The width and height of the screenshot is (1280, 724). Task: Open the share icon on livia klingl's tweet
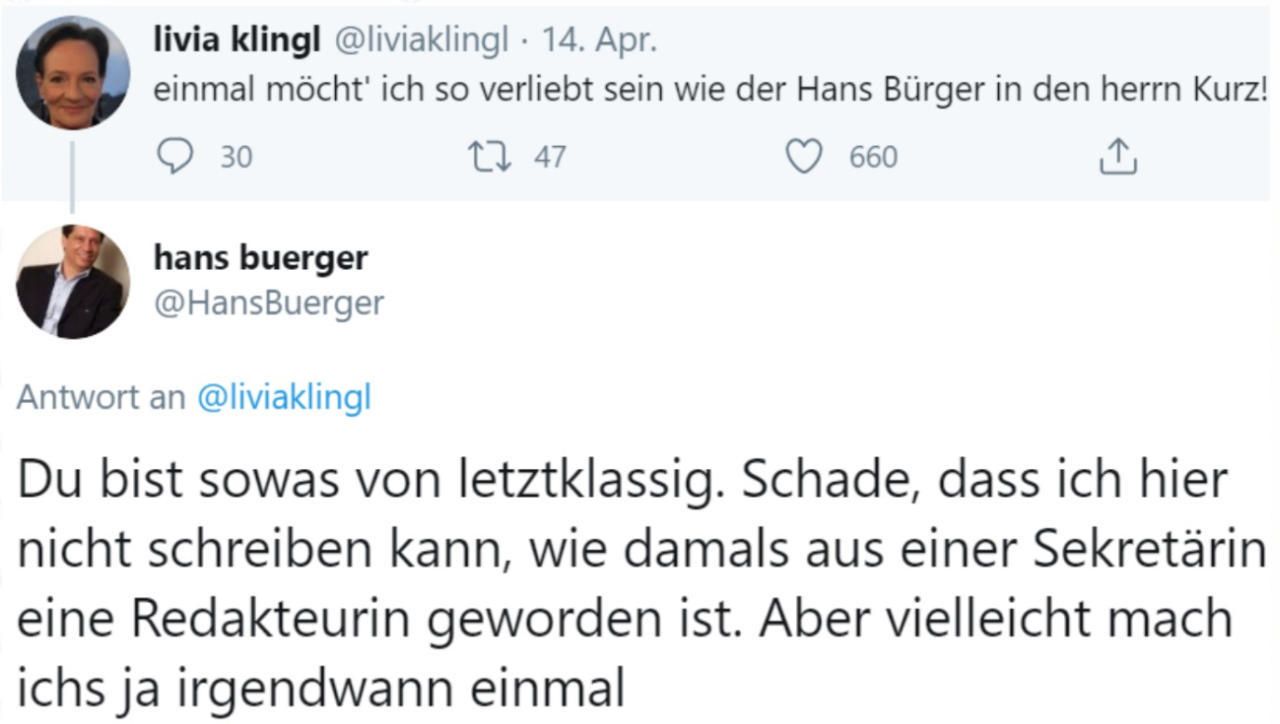1118,157
